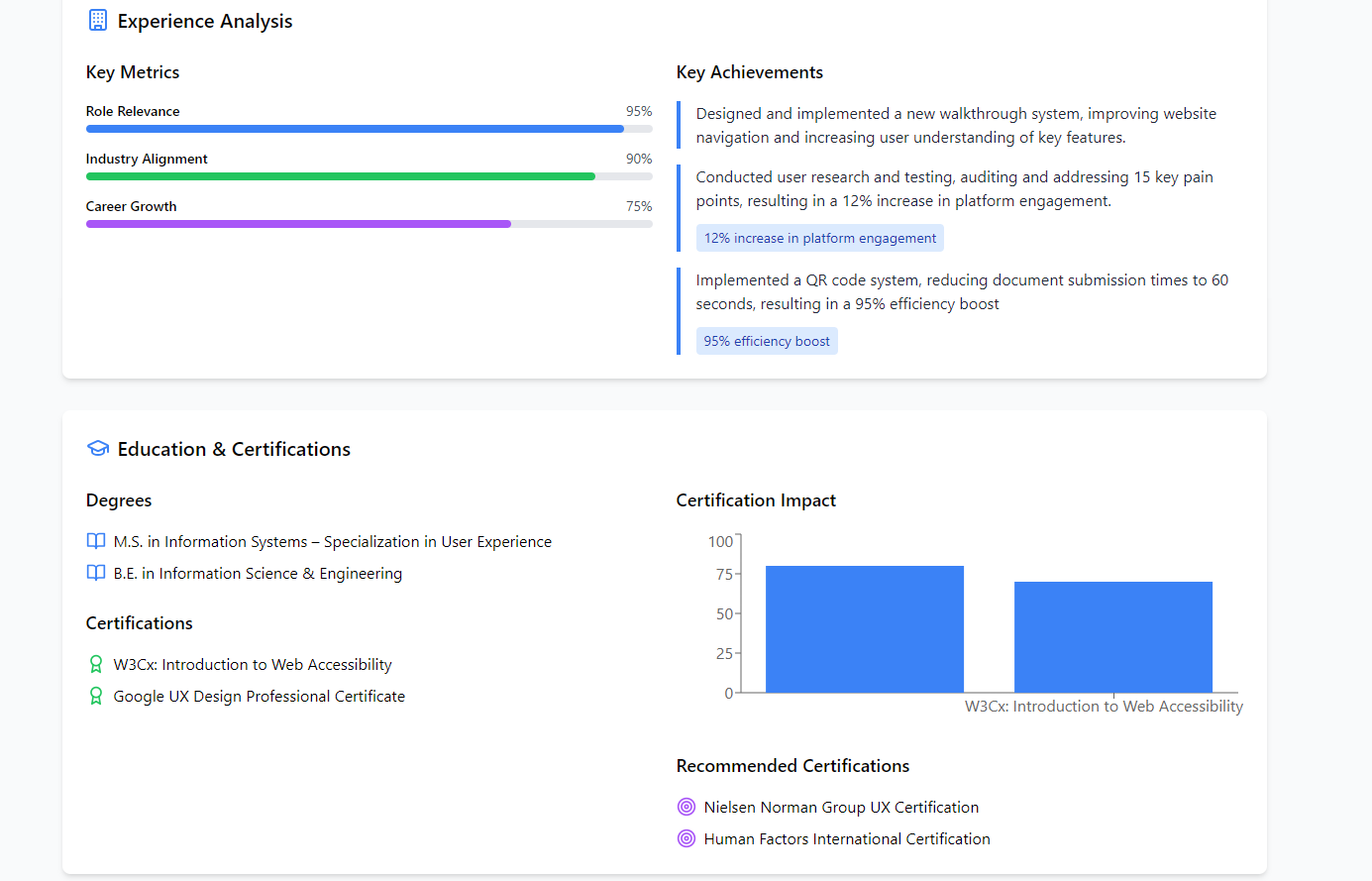1372x881 pixels.
Task: Click the award ribbon icon beside W3Cx certification
Action: click(x=96, y=664)
